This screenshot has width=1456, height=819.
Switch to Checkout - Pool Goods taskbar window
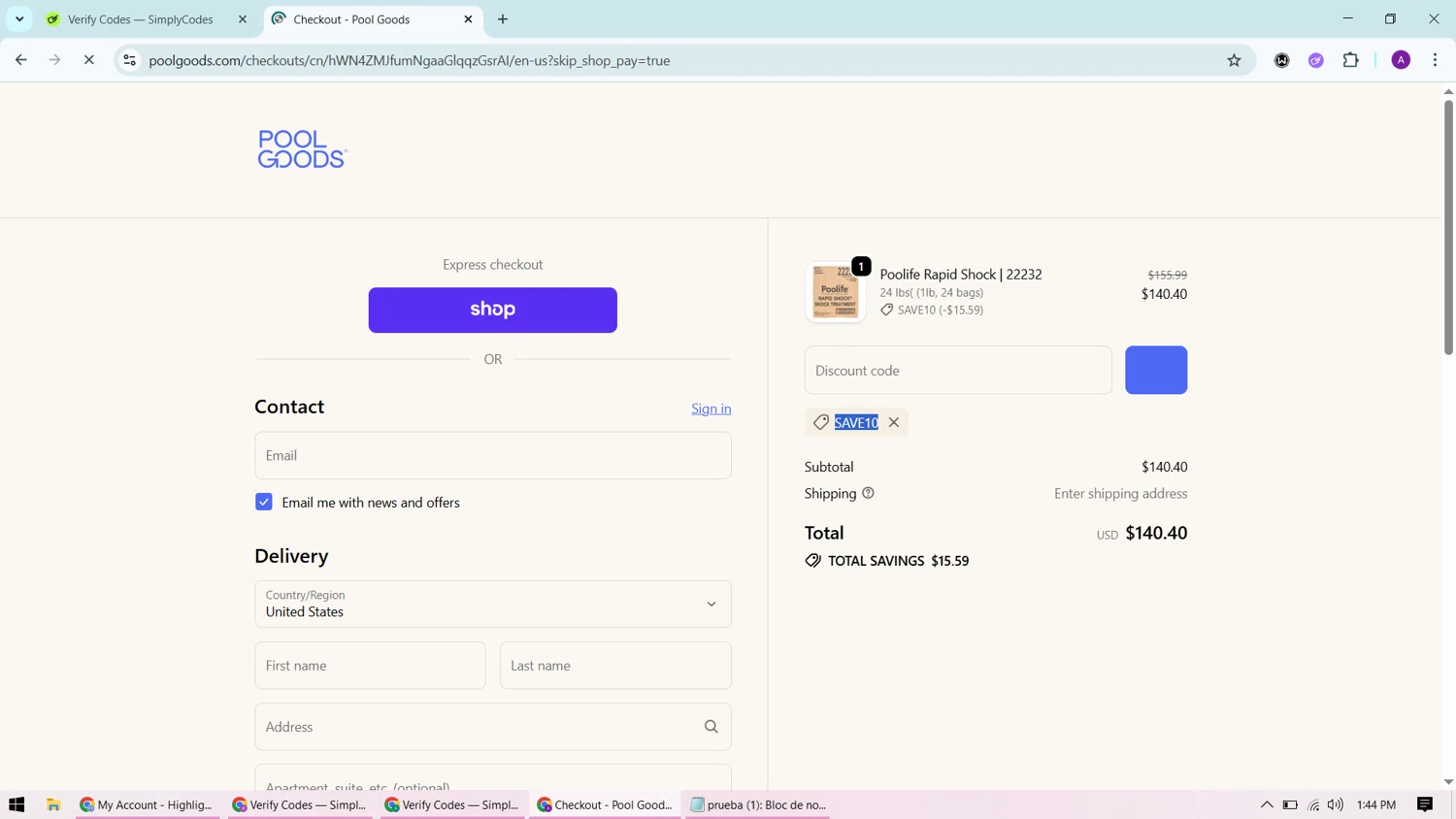605,804
